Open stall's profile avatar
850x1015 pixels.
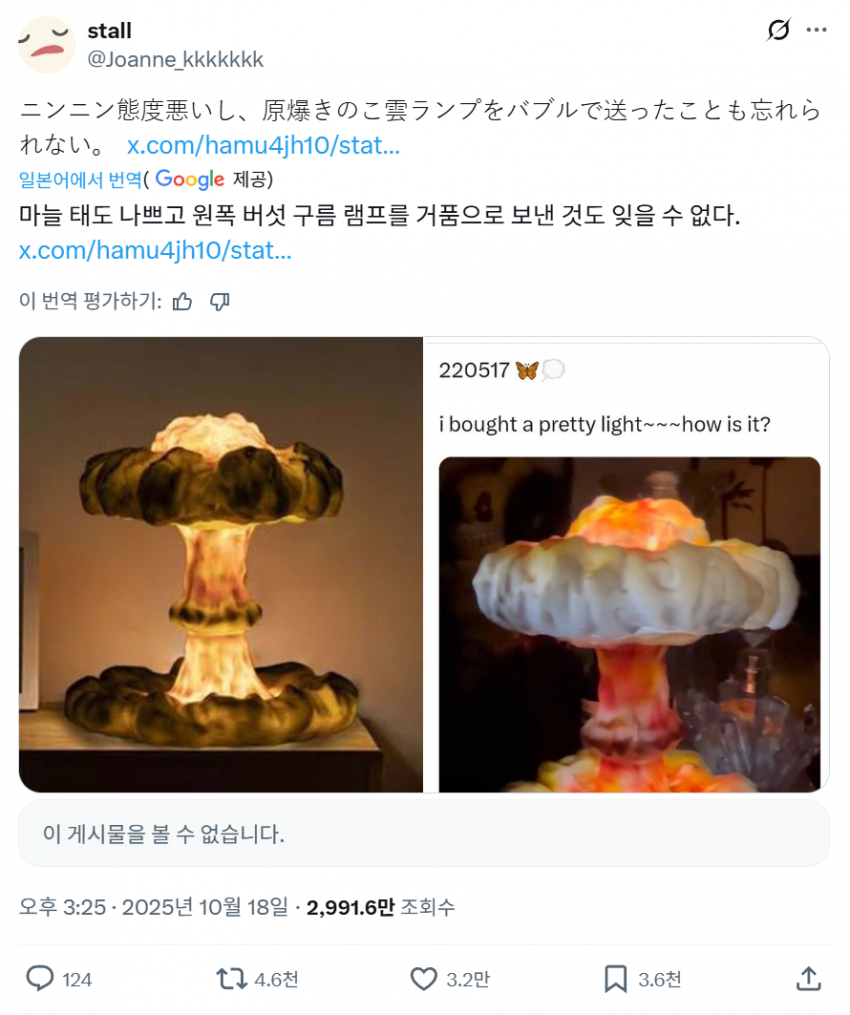46,45
